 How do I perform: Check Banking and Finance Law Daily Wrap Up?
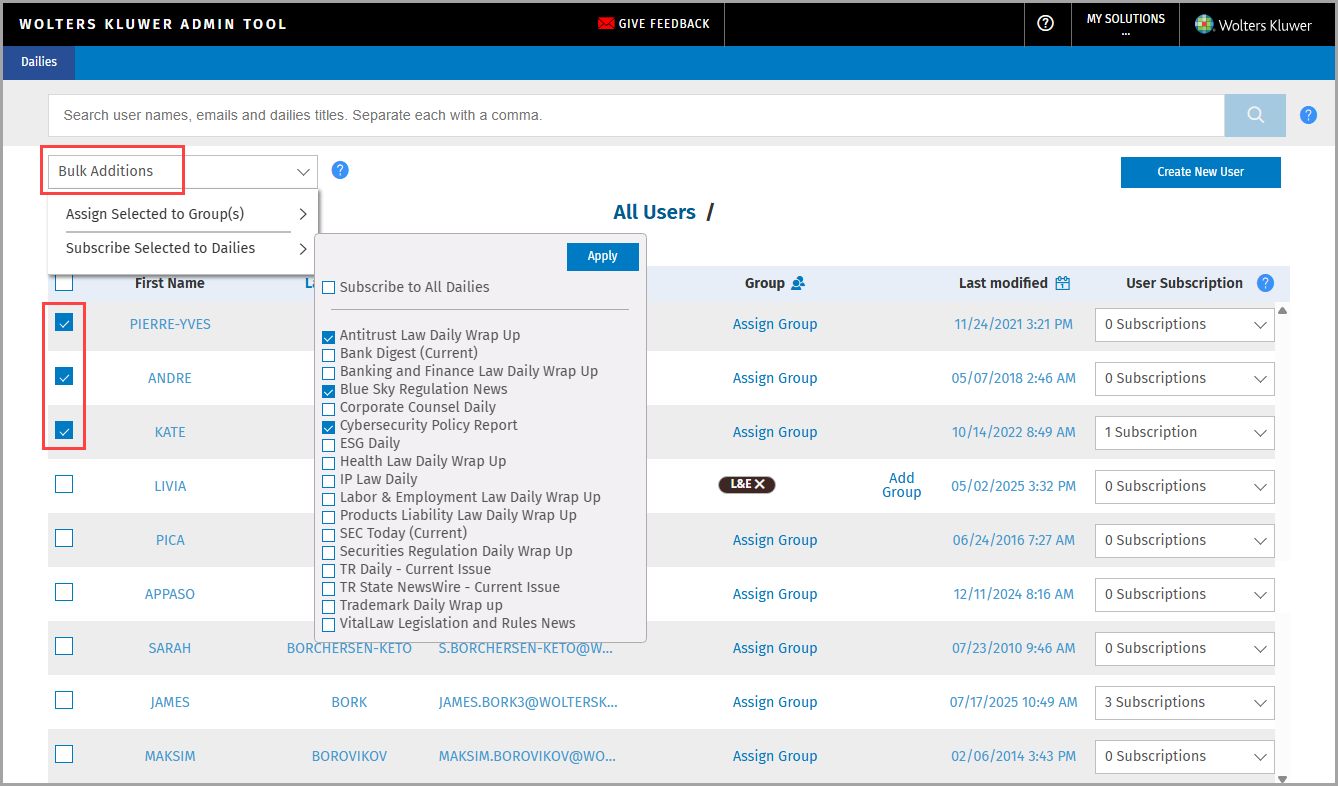pos(329,372)
